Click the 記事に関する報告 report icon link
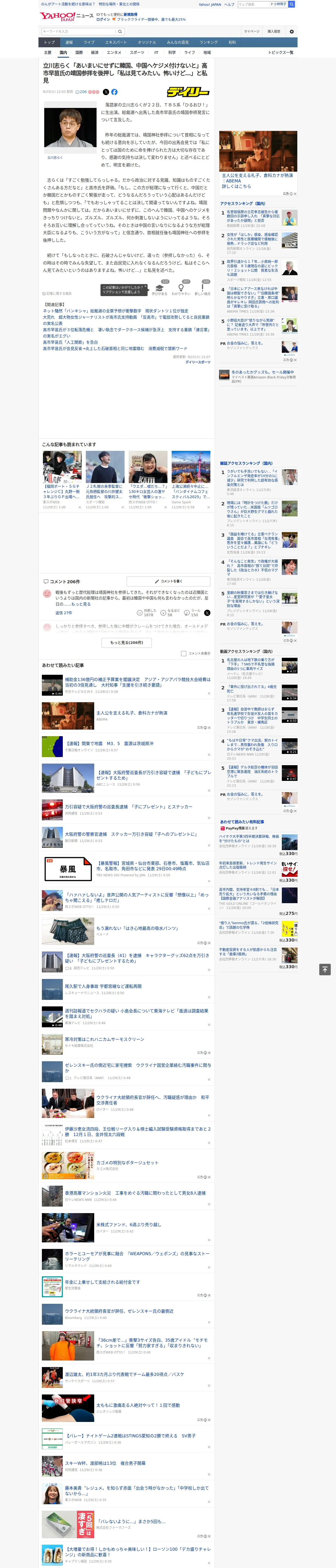This screenshot has width=336, height=1568. 57,293
